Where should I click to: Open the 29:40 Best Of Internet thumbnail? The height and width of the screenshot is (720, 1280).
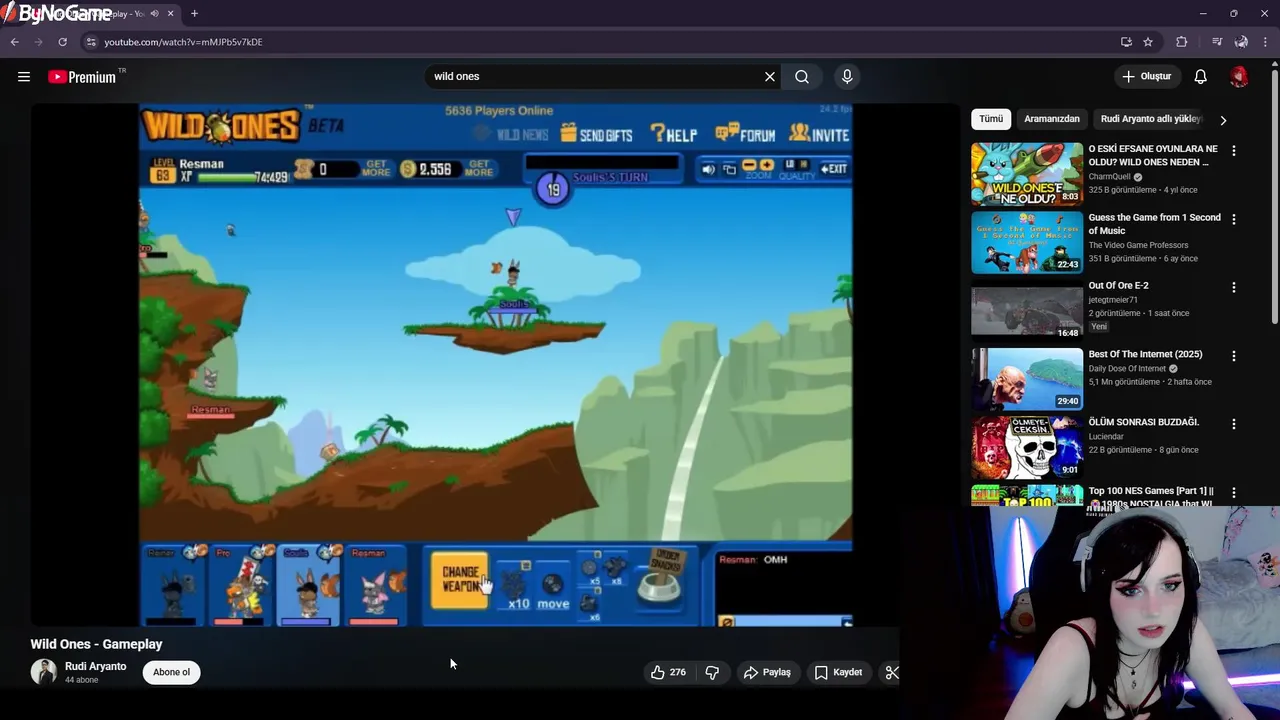[1027, 379]
